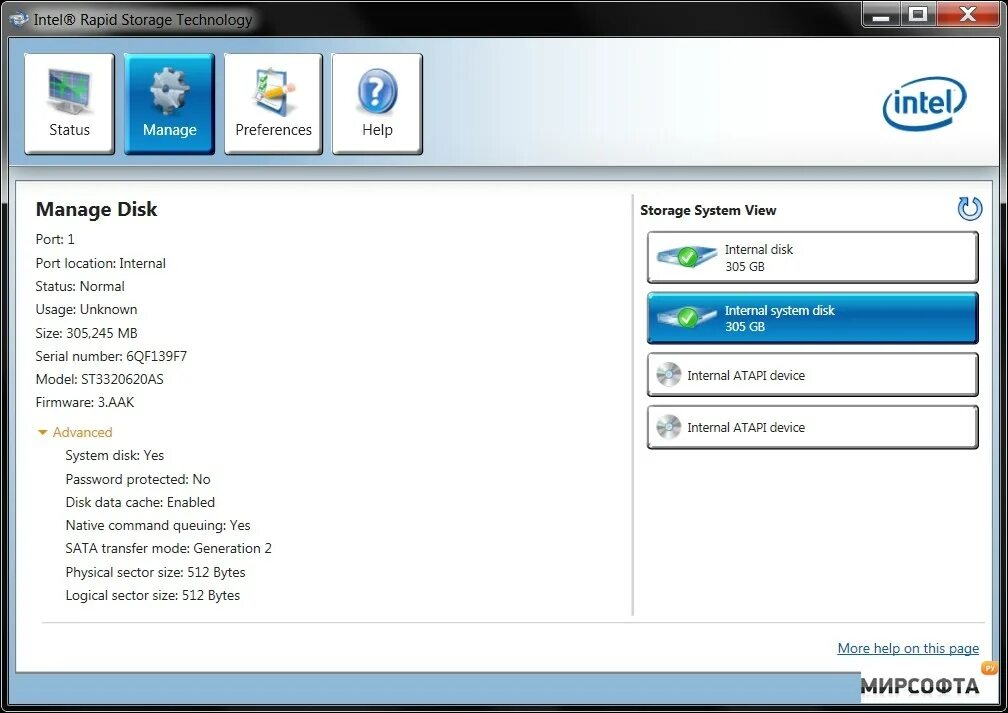Click the Password protected: No text
The width and height of the screenshot is (1008, 713).
pos(138,479)
